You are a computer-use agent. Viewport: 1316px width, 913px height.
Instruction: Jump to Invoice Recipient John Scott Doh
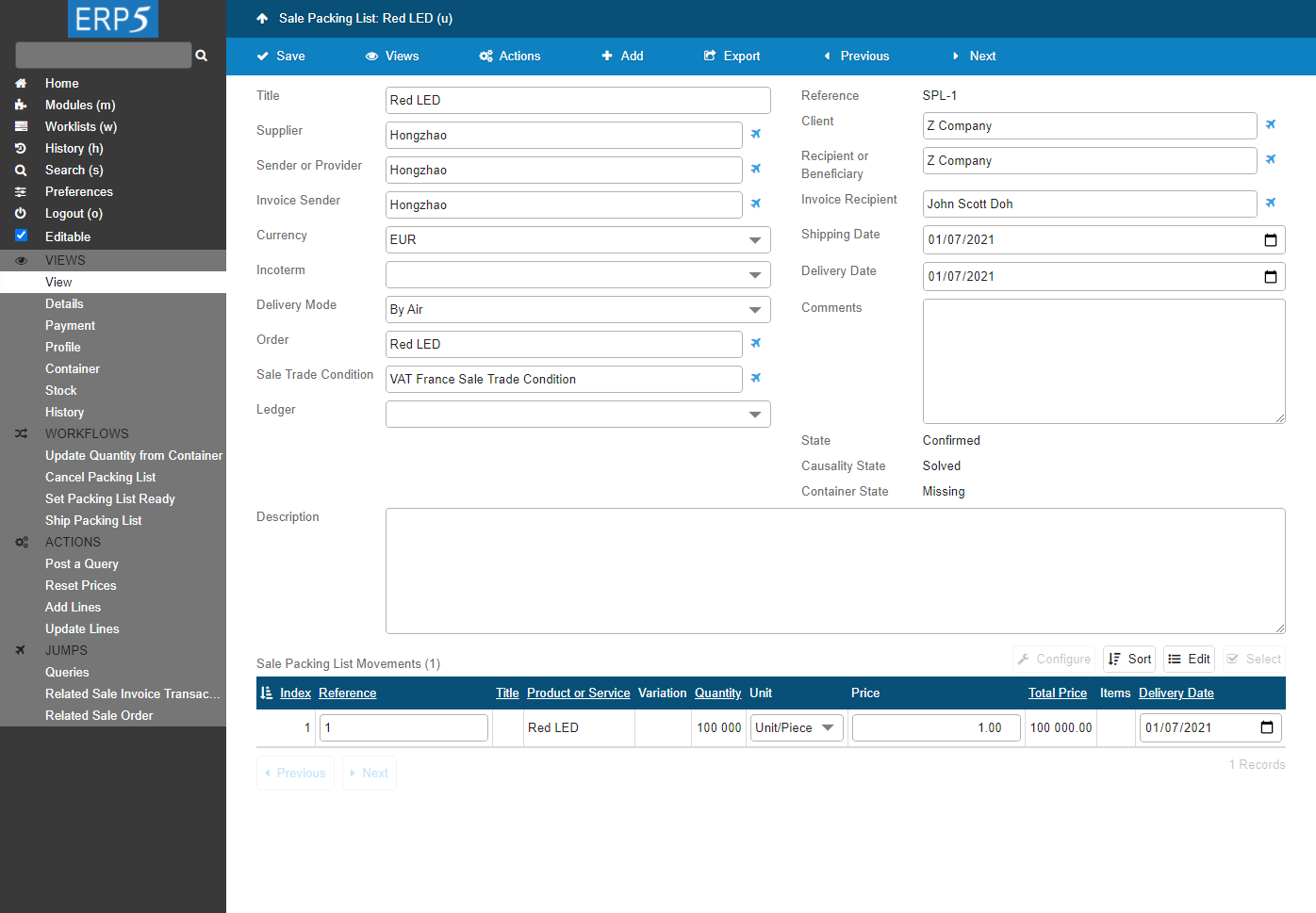point(1271,203)
